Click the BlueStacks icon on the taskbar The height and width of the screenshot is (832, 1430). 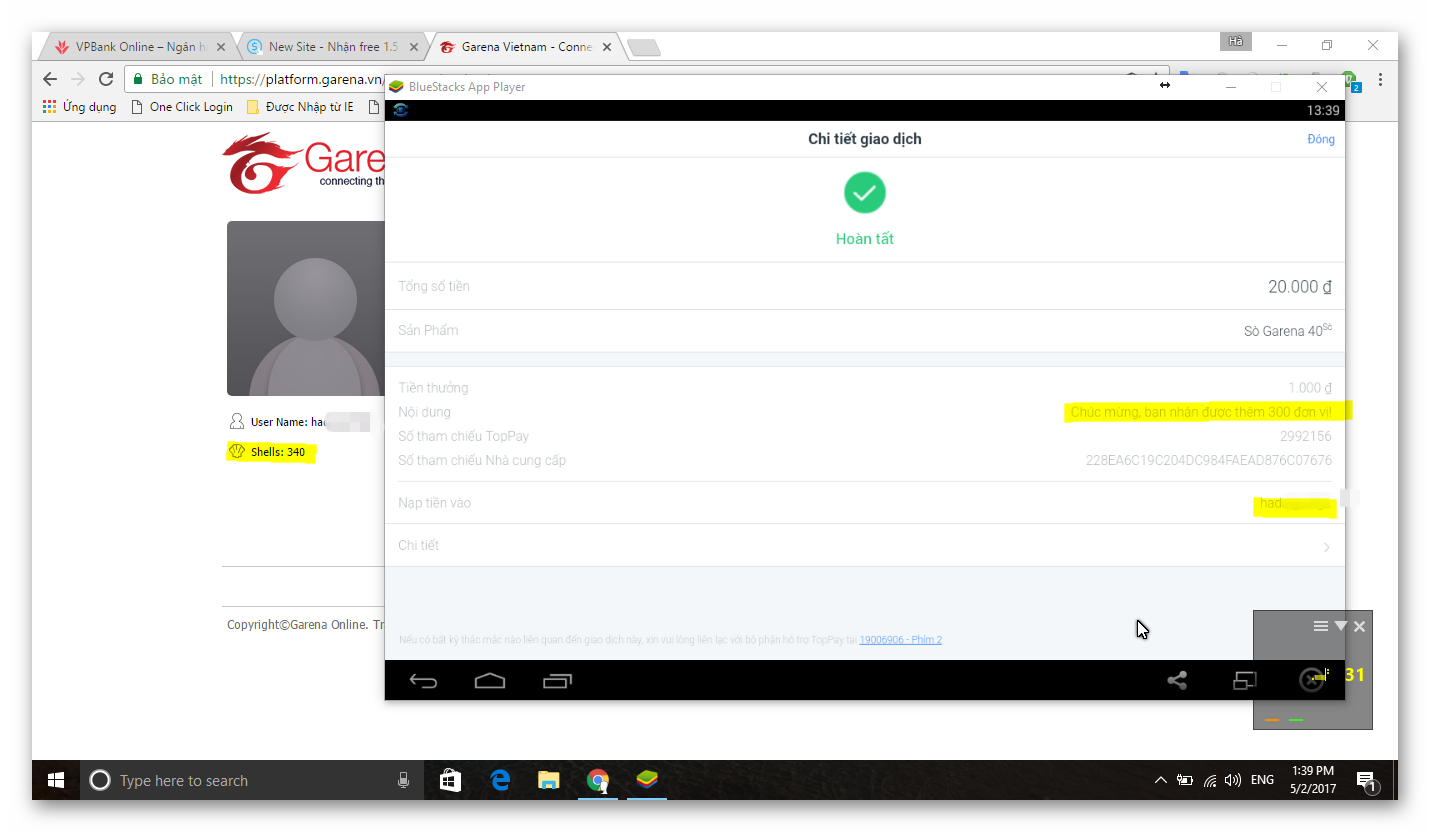(647, 780)
